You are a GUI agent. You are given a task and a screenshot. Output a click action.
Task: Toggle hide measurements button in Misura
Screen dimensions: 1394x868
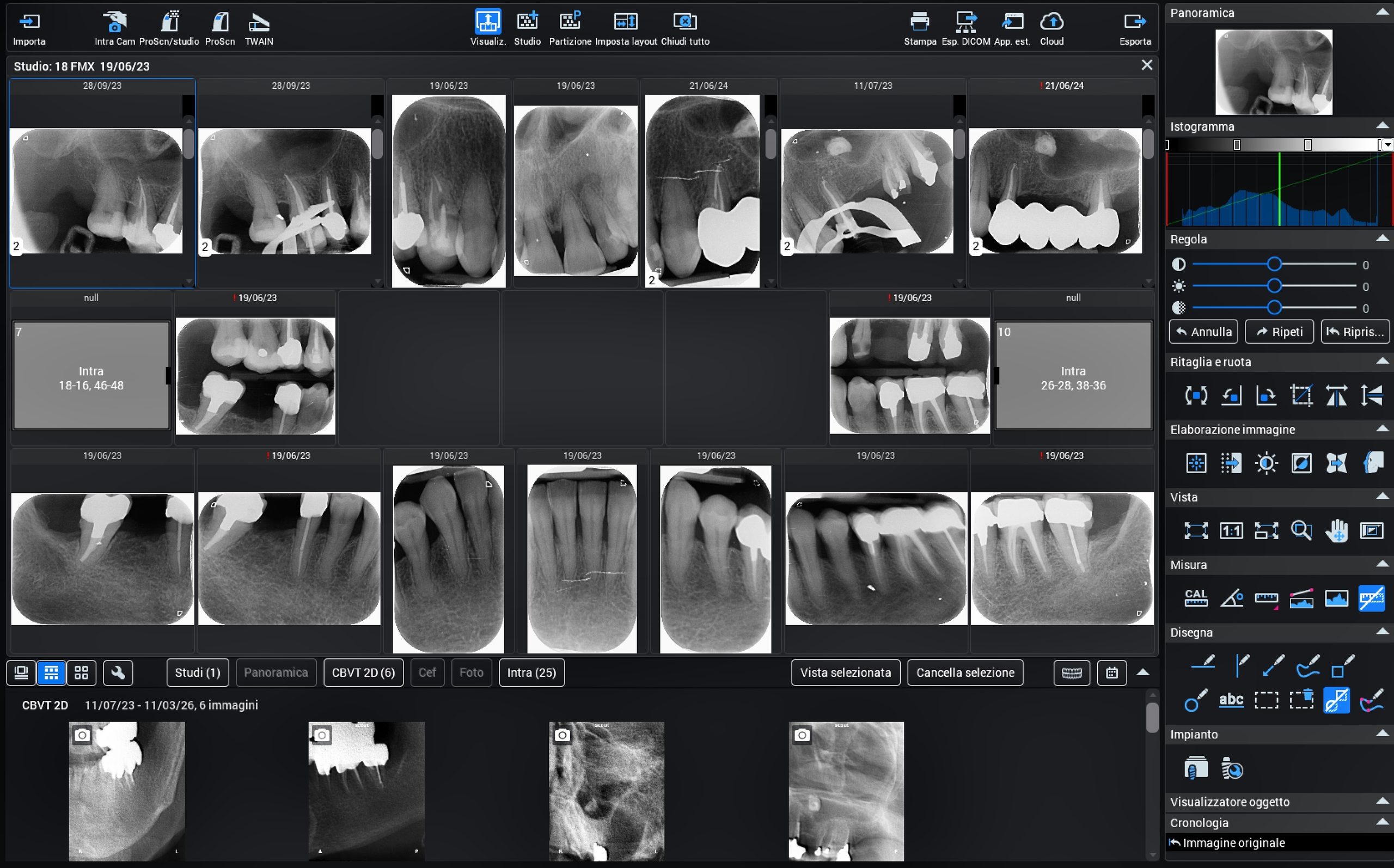pyautogui.click(x=1371, y=598)
